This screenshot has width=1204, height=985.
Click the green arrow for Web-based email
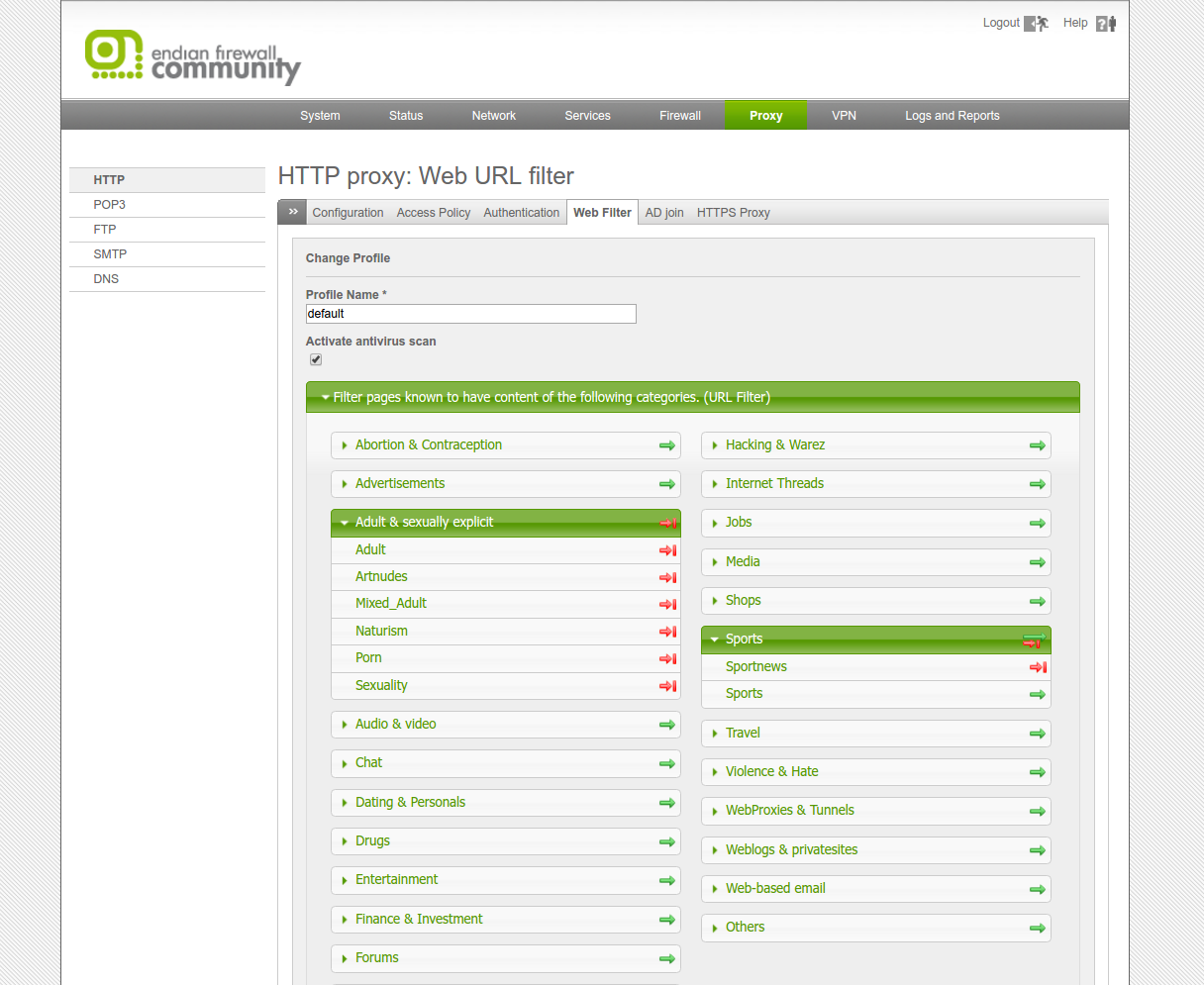1038,889
